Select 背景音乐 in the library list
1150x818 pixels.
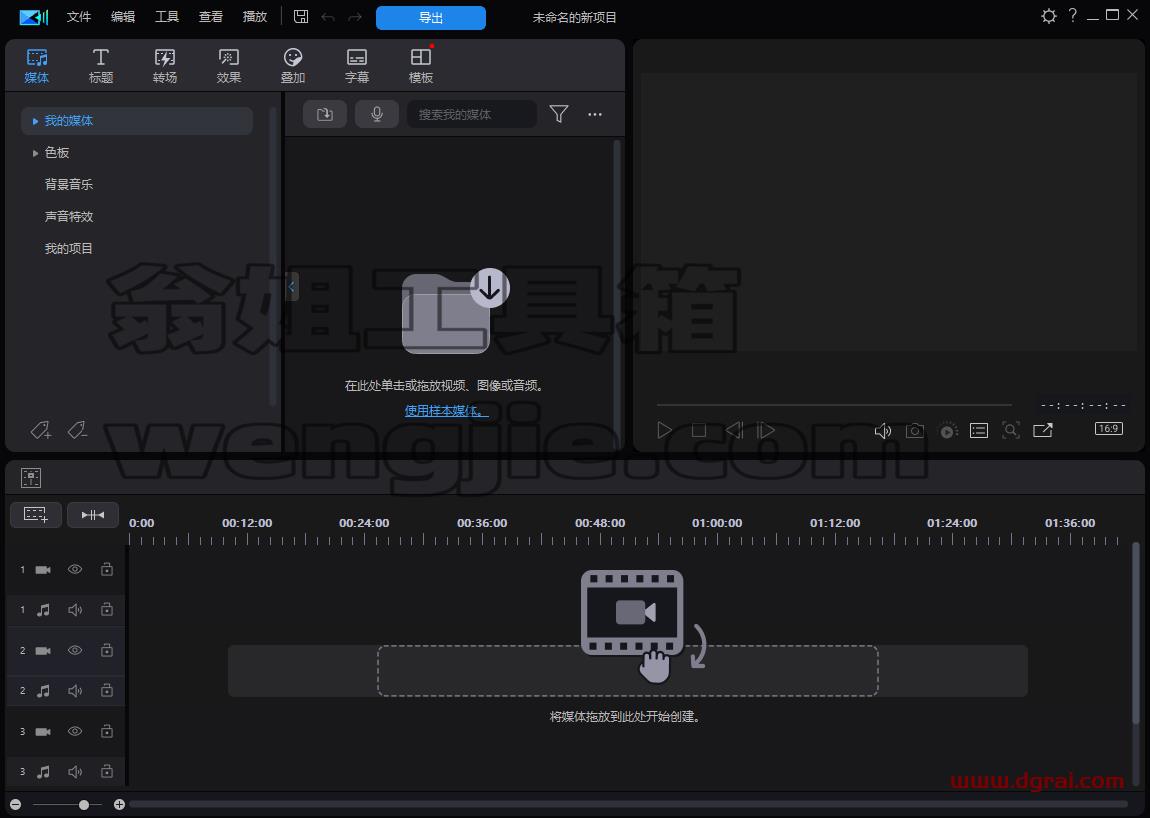click(69, 185)
